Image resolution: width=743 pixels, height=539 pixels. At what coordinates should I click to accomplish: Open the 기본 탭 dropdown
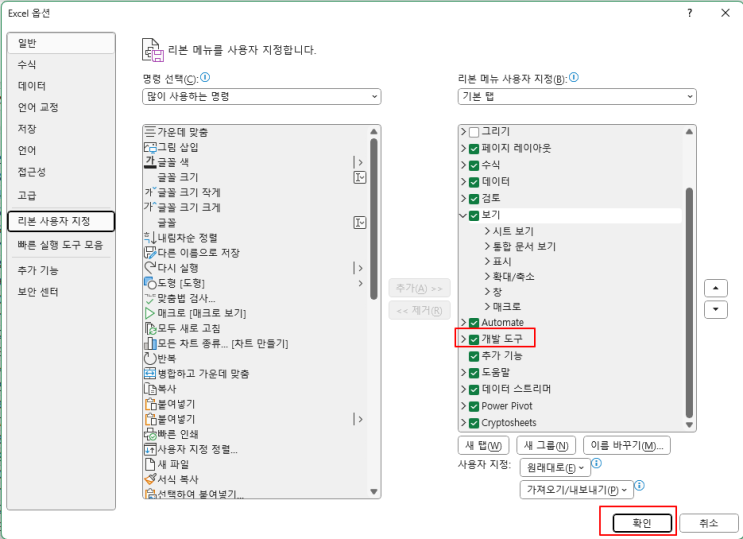[577, 96]
